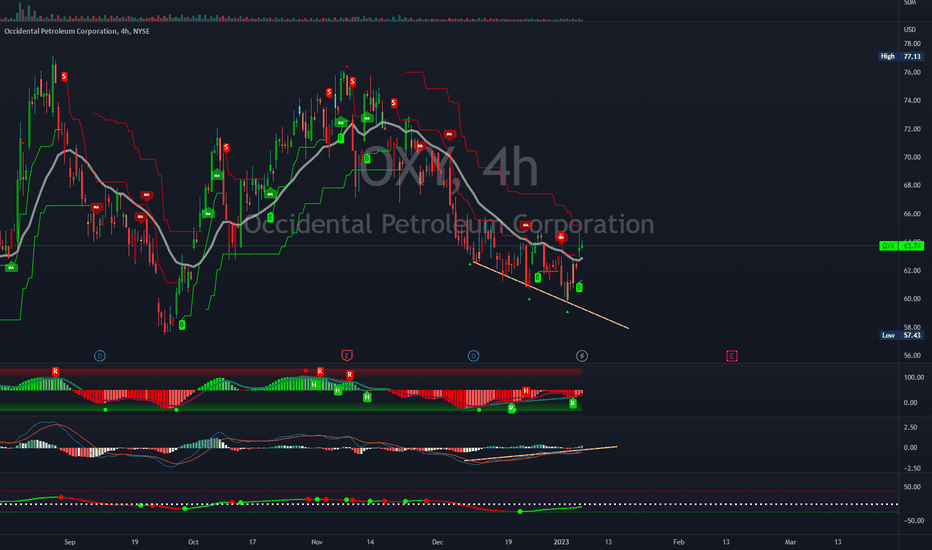The width and height of the screenshot is (932, 550).
Task: Click the dividend D icon below mid-September
Action: pos(100,356)
